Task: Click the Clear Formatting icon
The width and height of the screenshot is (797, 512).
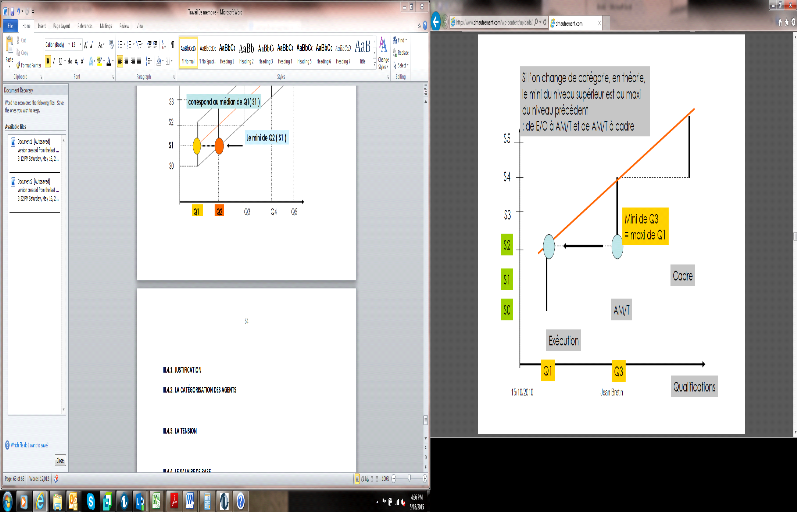Action: (111, 44)
